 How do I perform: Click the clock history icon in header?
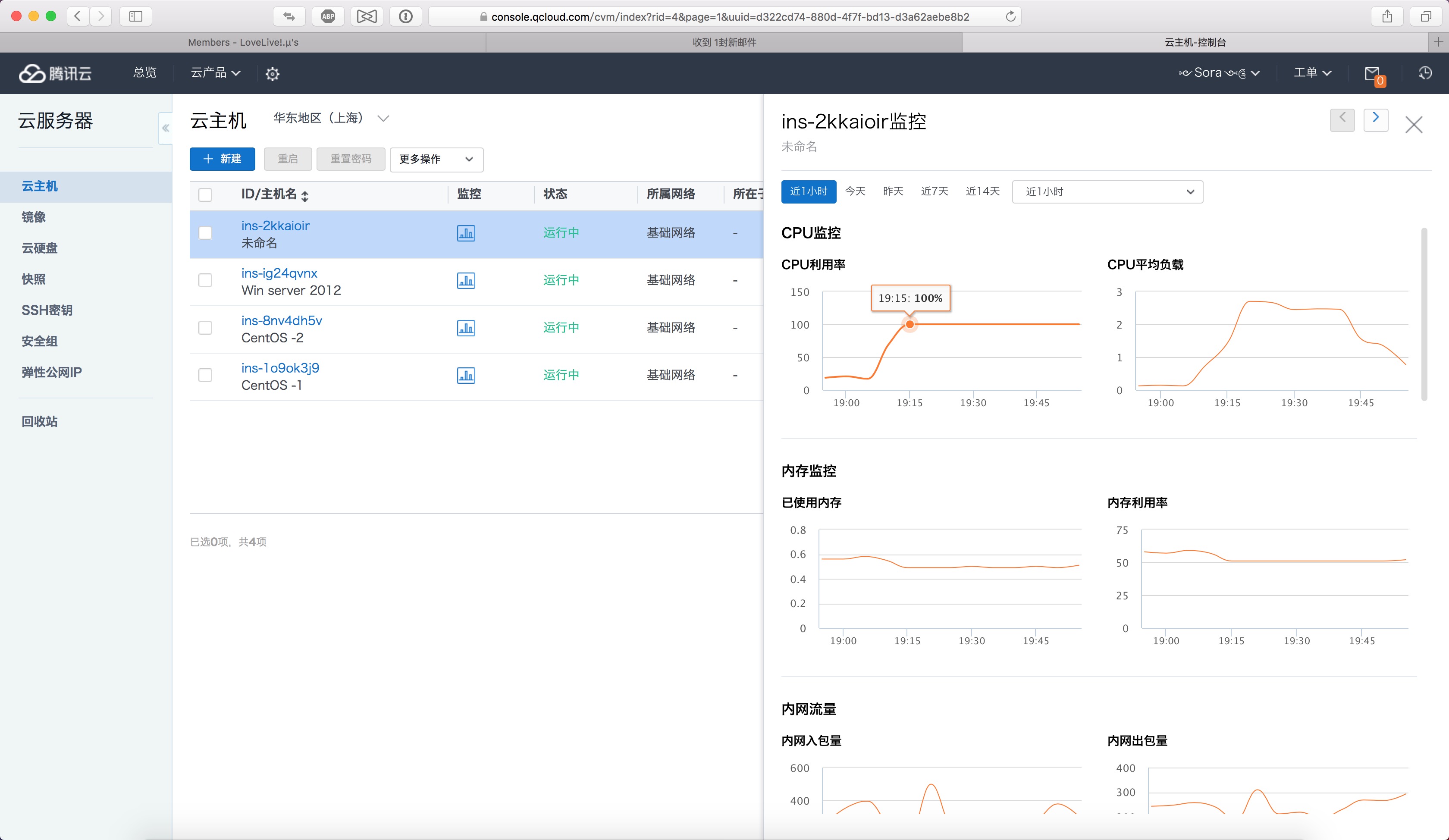click(1425, 73)
